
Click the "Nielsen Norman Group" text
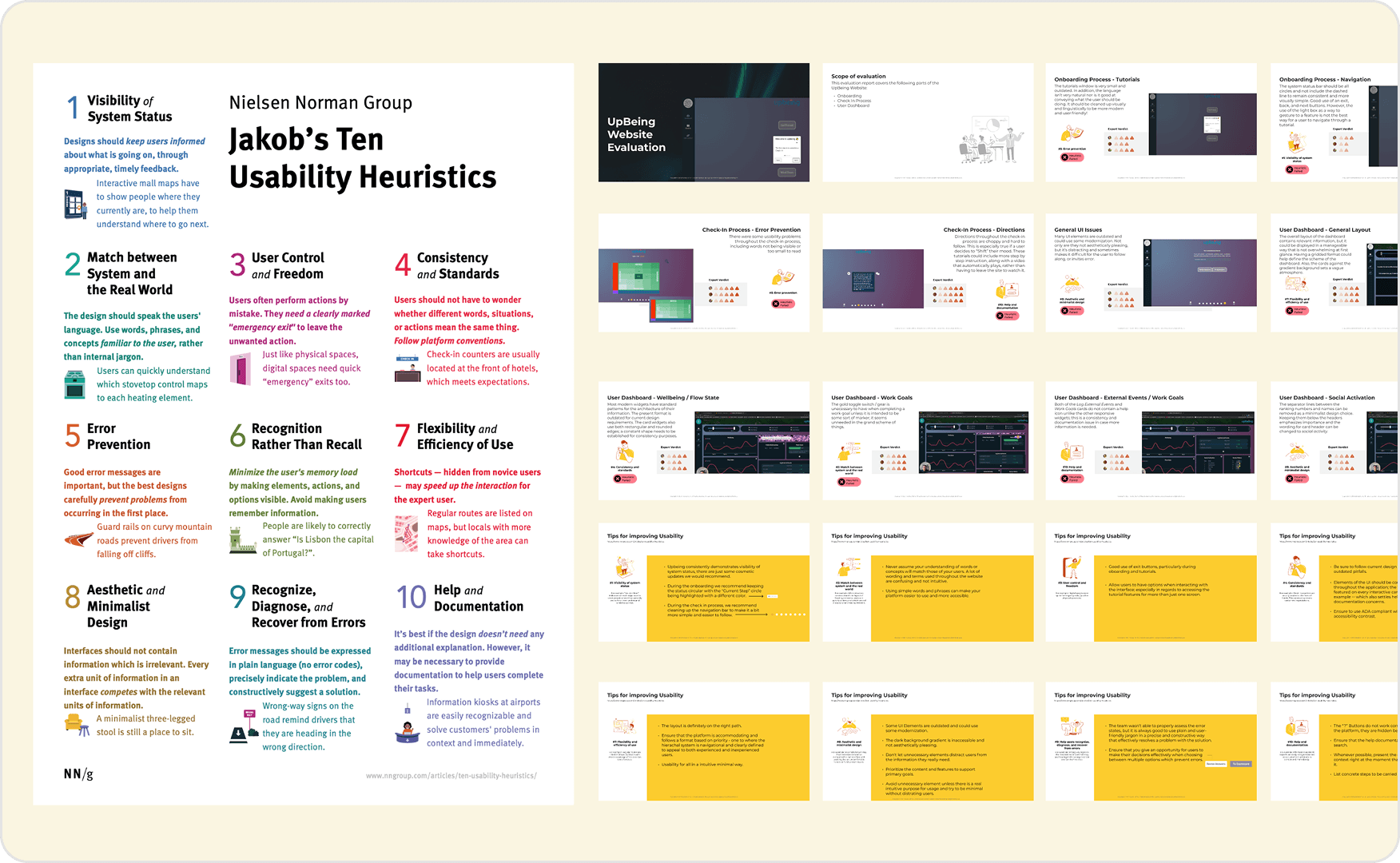tap(320, 103)
